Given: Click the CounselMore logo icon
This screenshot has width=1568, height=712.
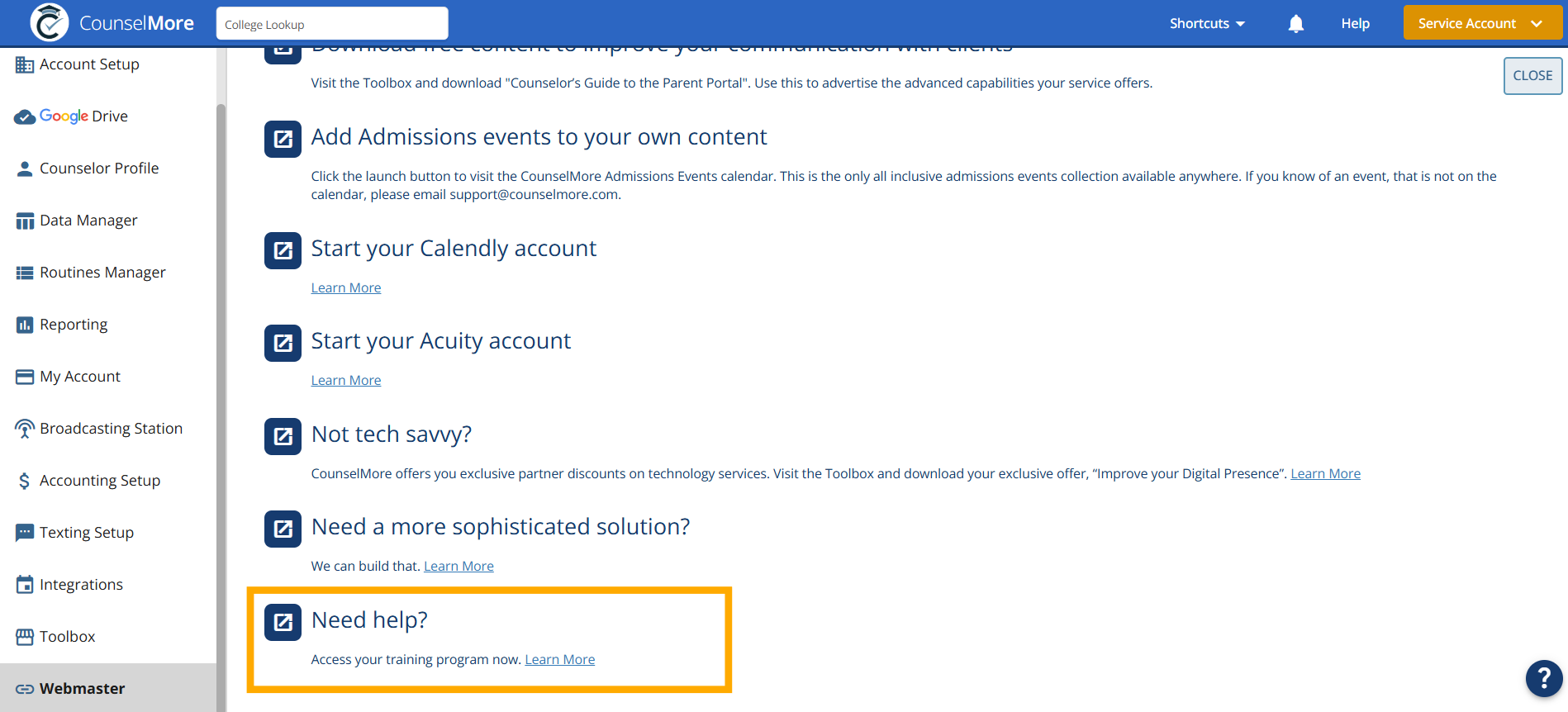Looking at the screenshot, I should click(x=50, y=23).
